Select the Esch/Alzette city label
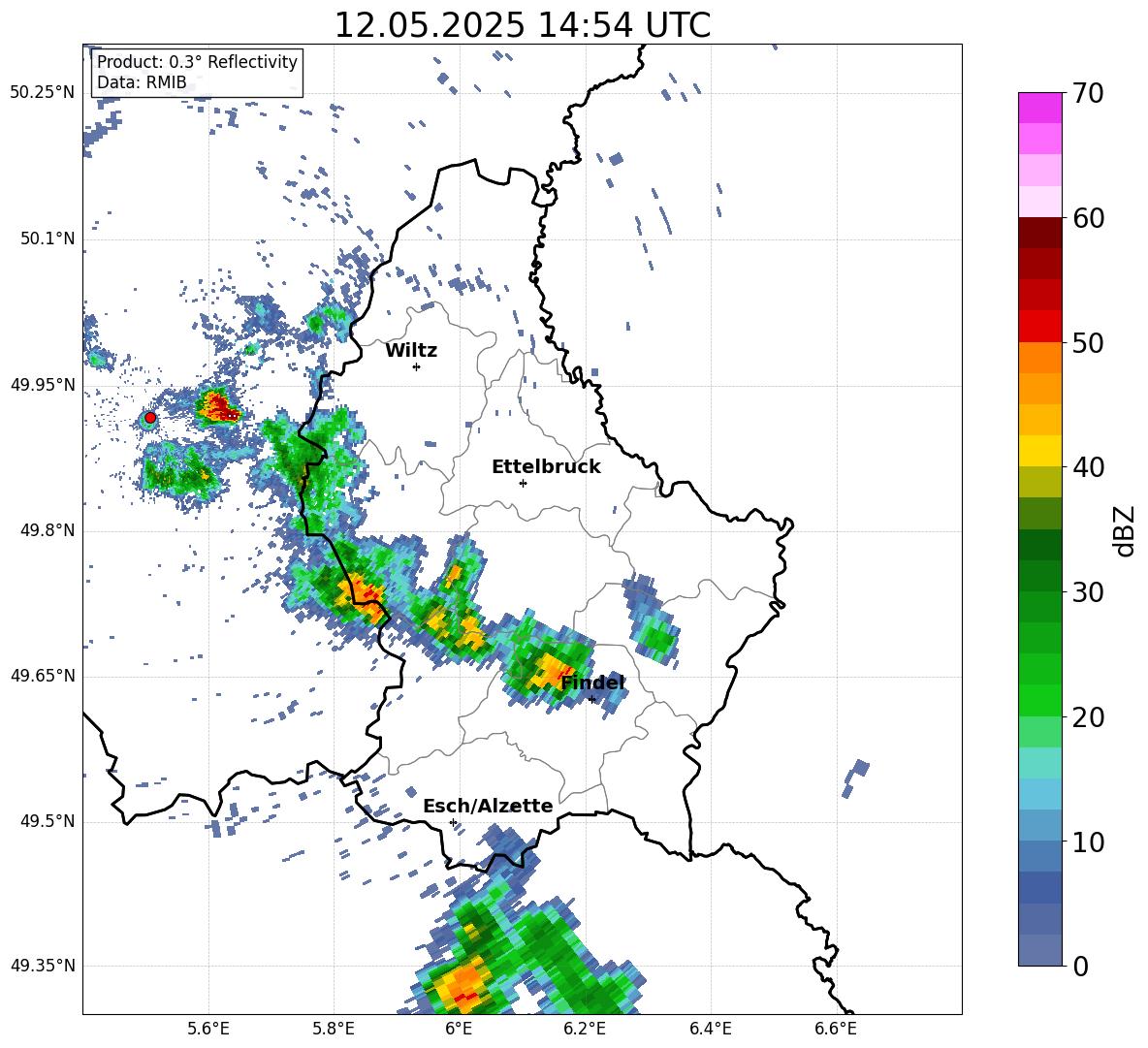 489,806
